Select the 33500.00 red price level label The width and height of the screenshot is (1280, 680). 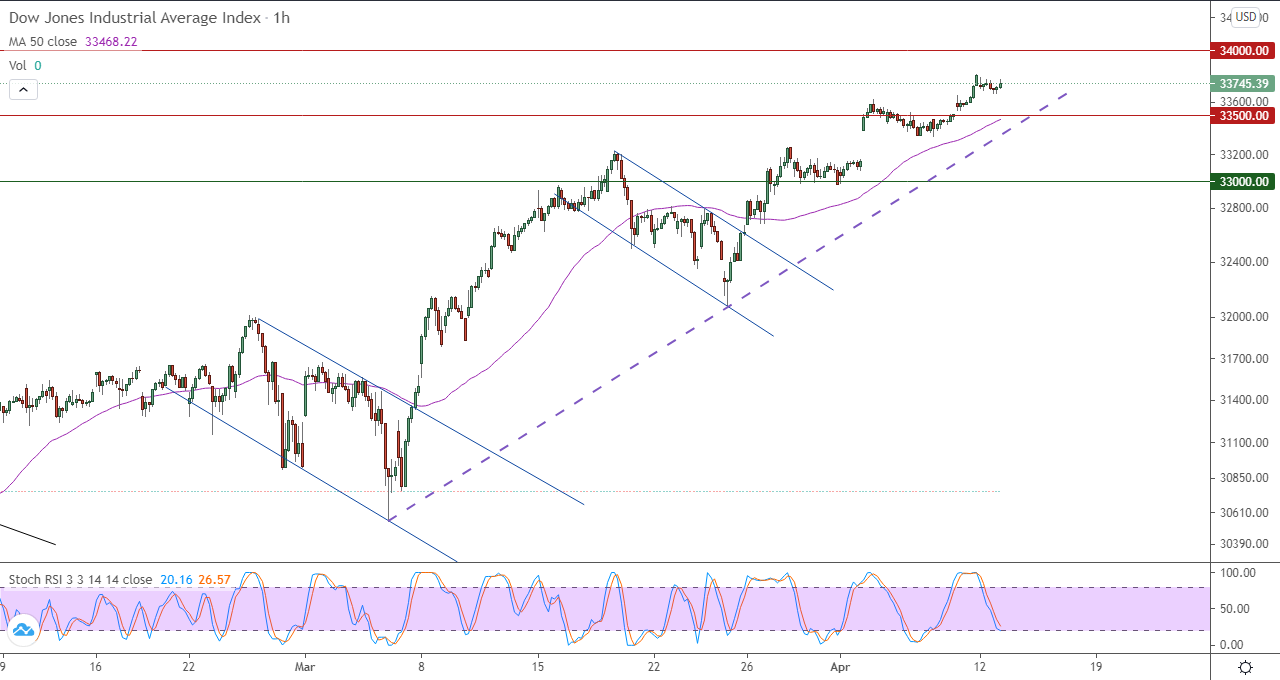click(x=1243, y=116)
